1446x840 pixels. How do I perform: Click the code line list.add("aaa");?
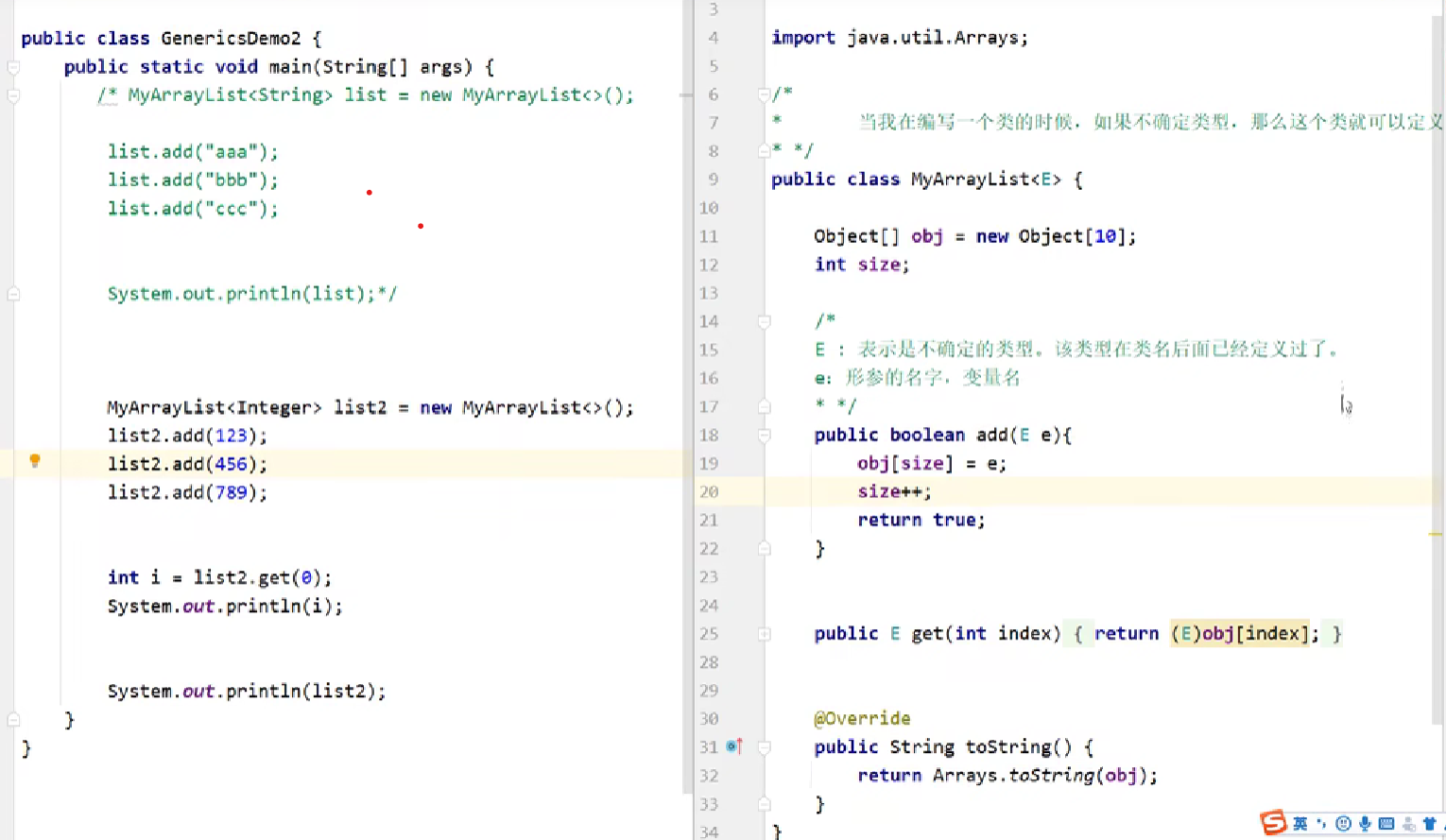[193, 152]
